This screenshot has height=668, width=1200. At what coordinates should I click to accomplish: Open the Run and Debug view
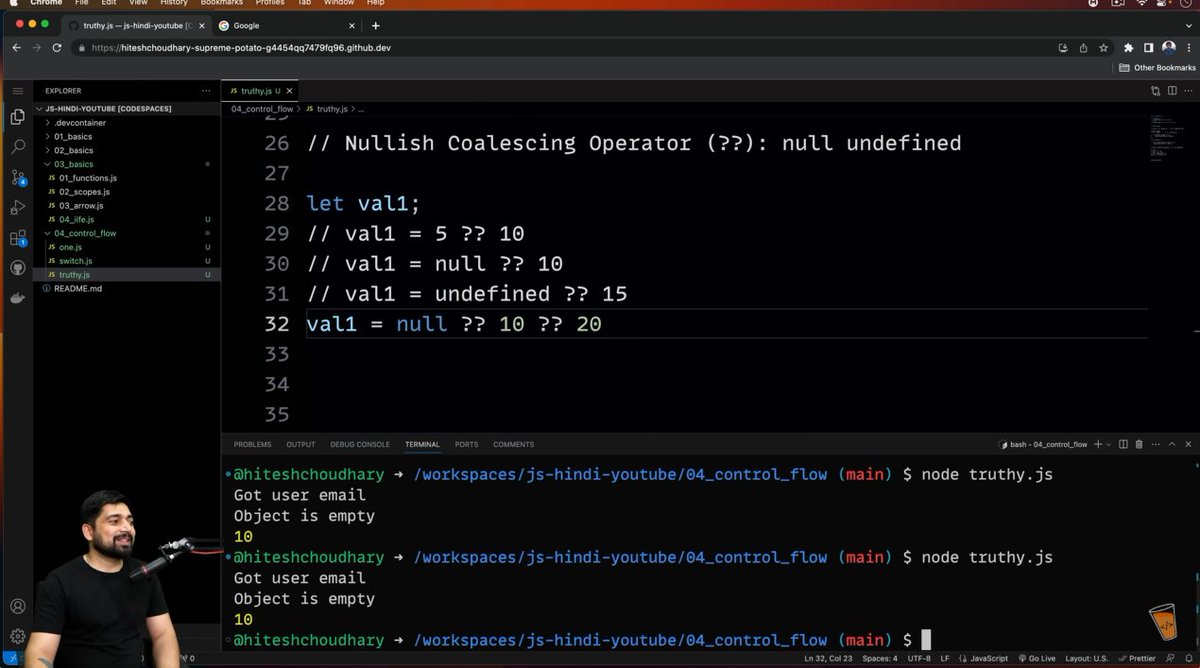pos(18,207)
